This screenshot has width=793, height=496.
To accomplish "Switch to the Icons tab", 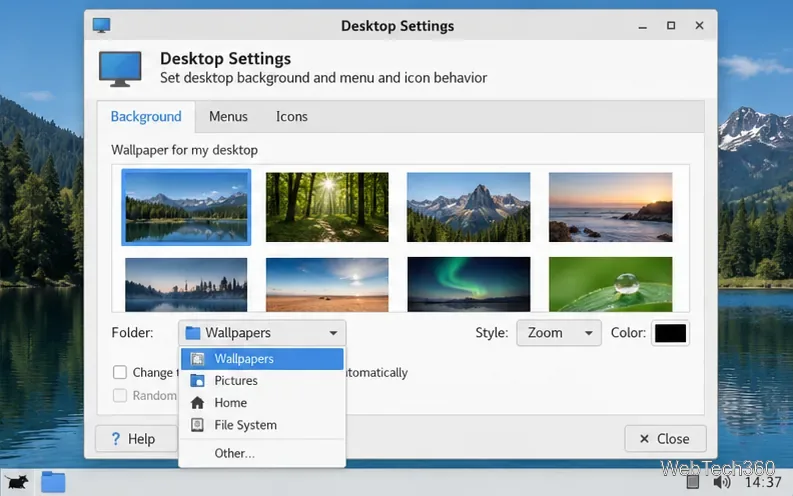I will [291, 117].
